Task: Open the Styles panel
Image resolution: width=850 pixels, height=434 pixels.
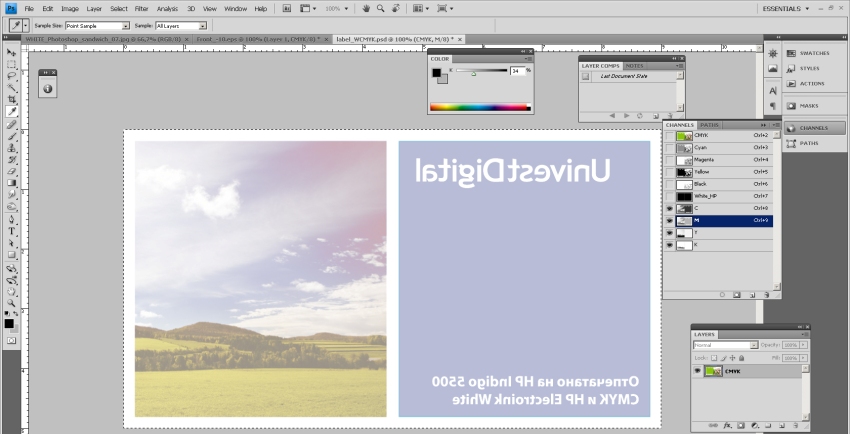Action: pos(814,68)
